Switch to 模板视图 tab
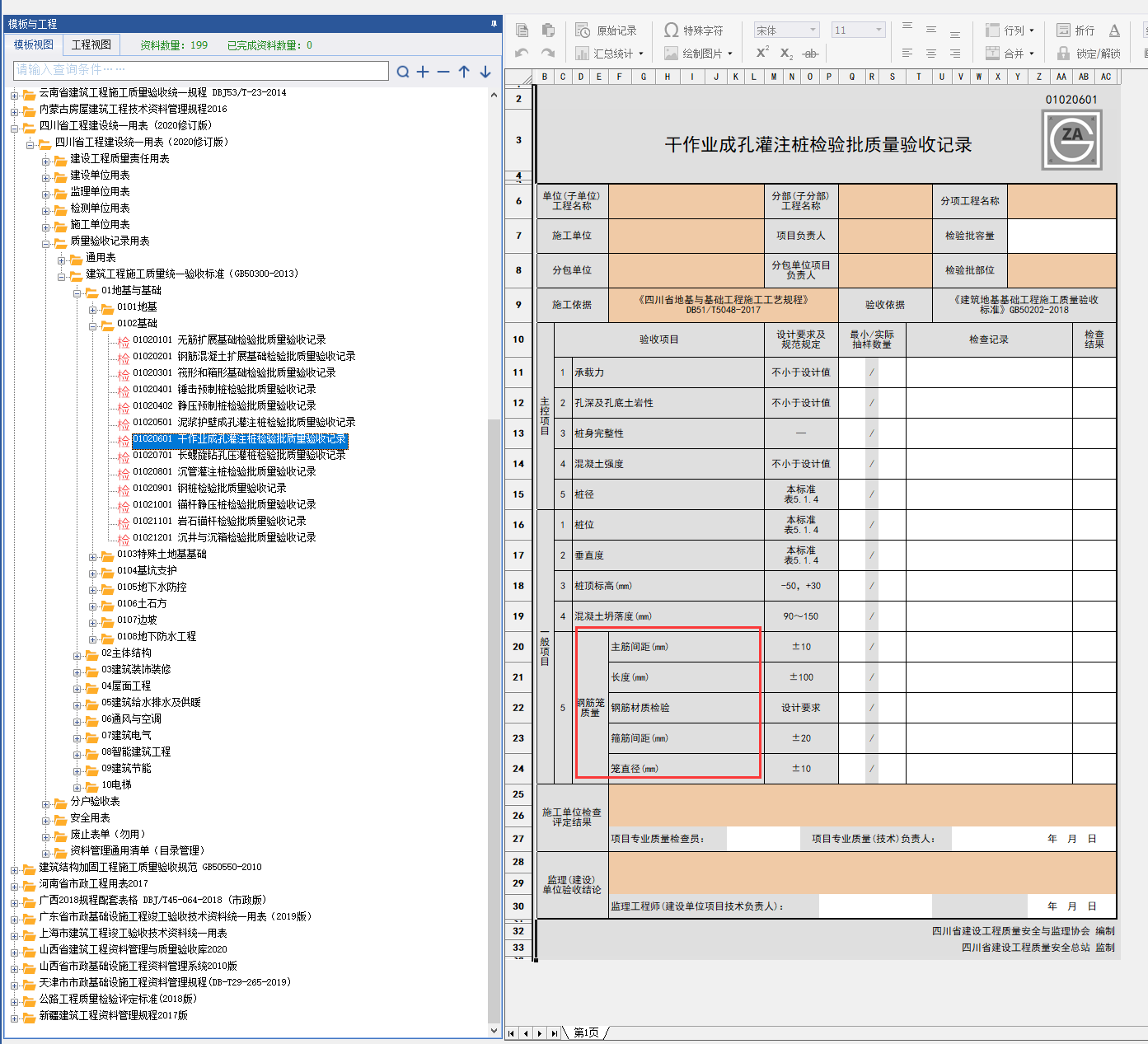1148x1044 pixels. (x=34, y=44)
